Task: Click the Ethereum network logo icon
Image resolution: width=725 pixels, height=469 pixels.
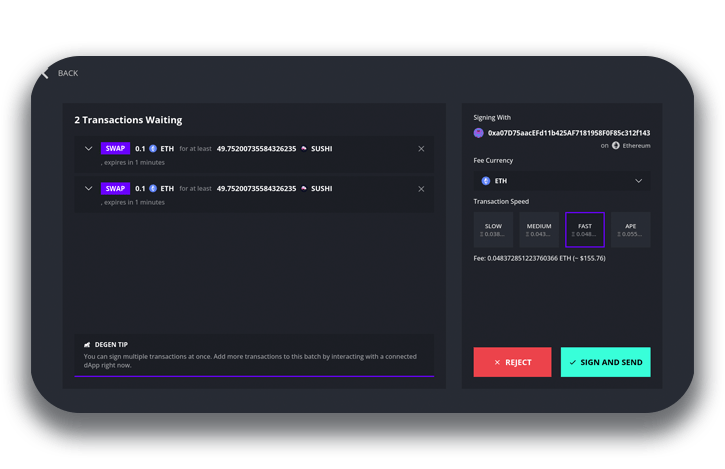Action: 616,145
